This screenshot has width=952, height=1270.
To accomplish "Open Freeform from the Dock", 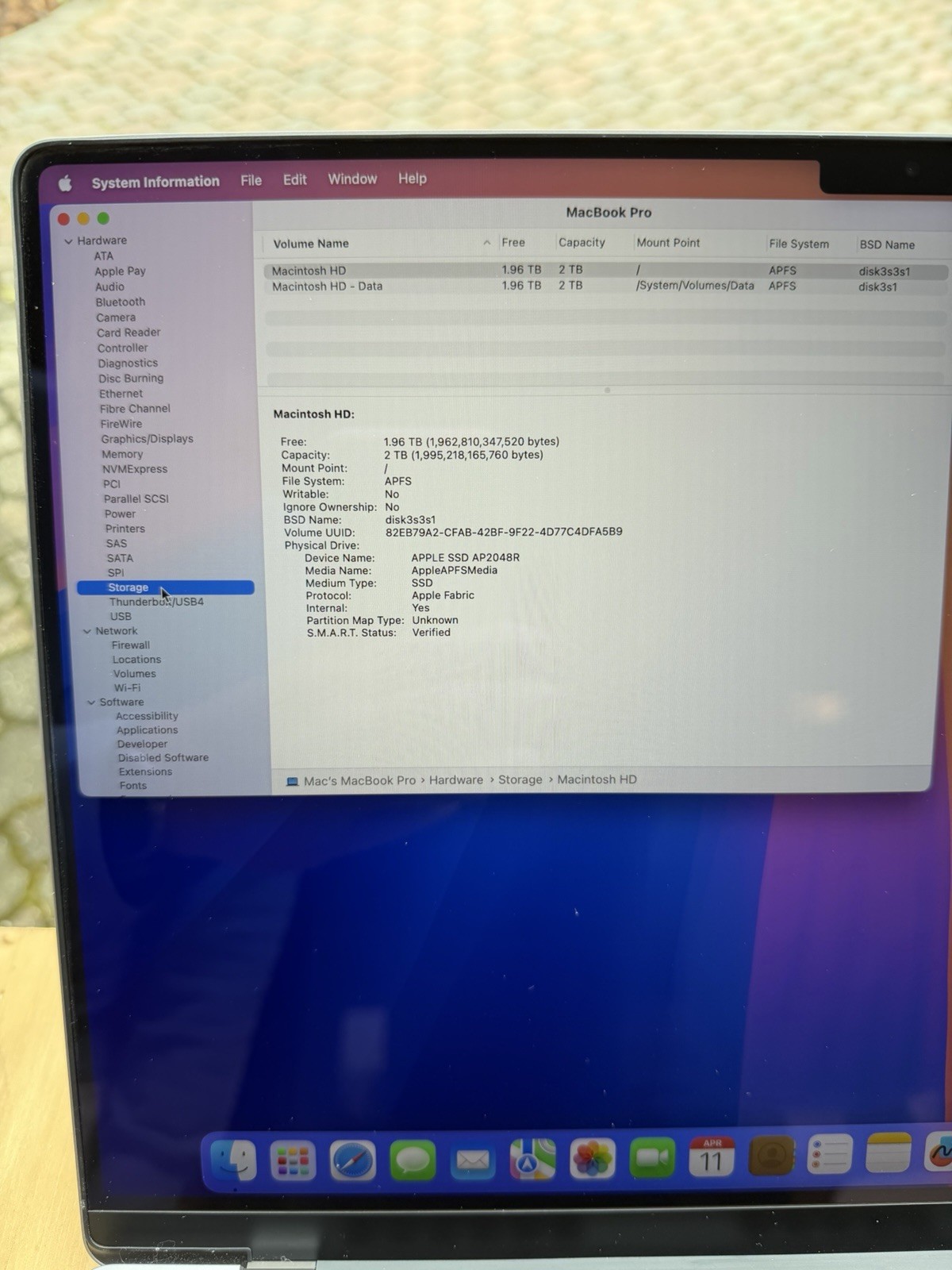I will click(x=939, y=1150).
